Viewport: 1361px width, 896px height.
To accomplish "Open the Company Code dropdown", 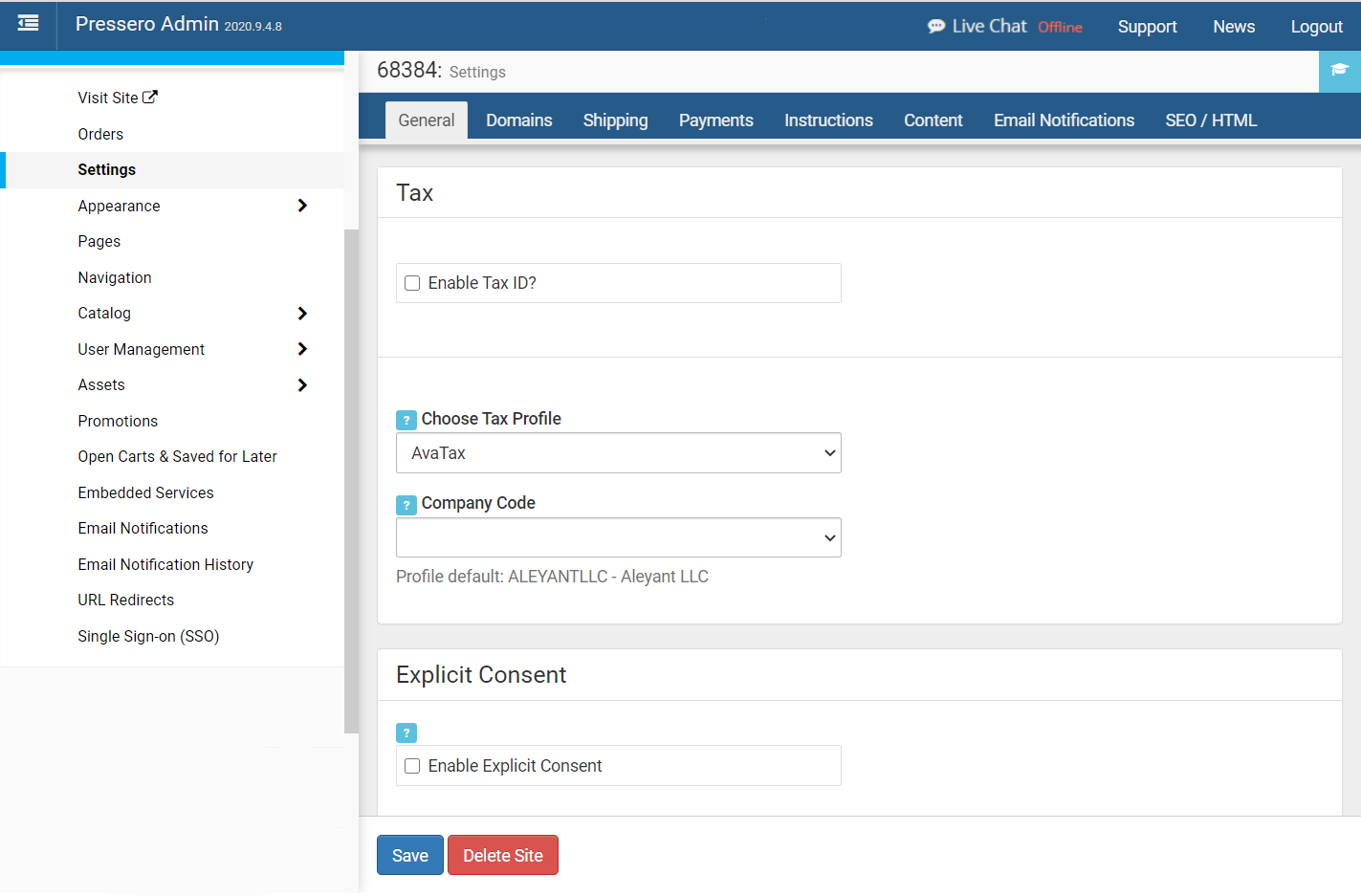I will 619,537.
